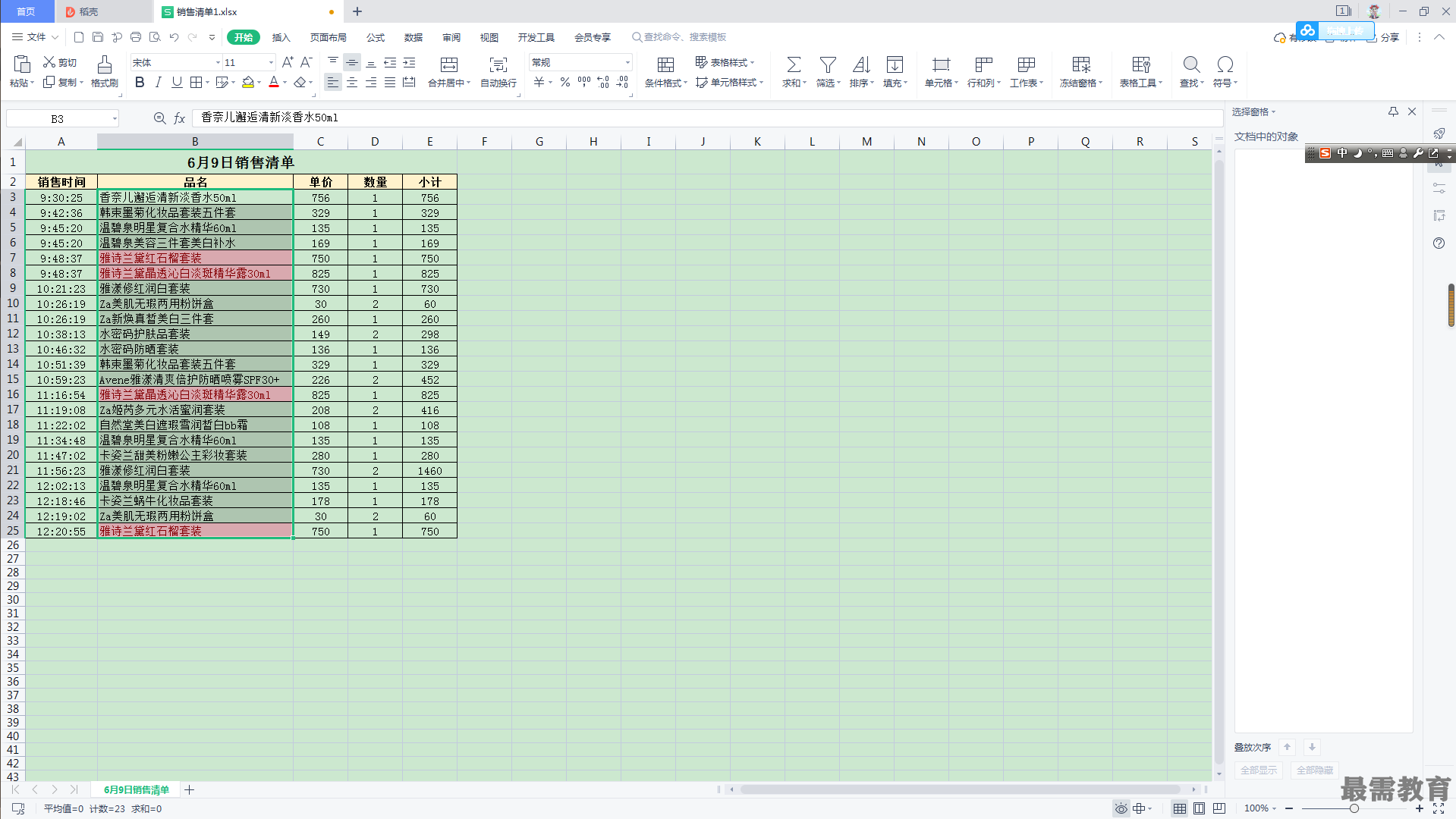Image resolution: width=1456 pixels, height=819 pixels.
Task: Switch to the 公式 ribbon tab
Action: [x=376, y=37]
